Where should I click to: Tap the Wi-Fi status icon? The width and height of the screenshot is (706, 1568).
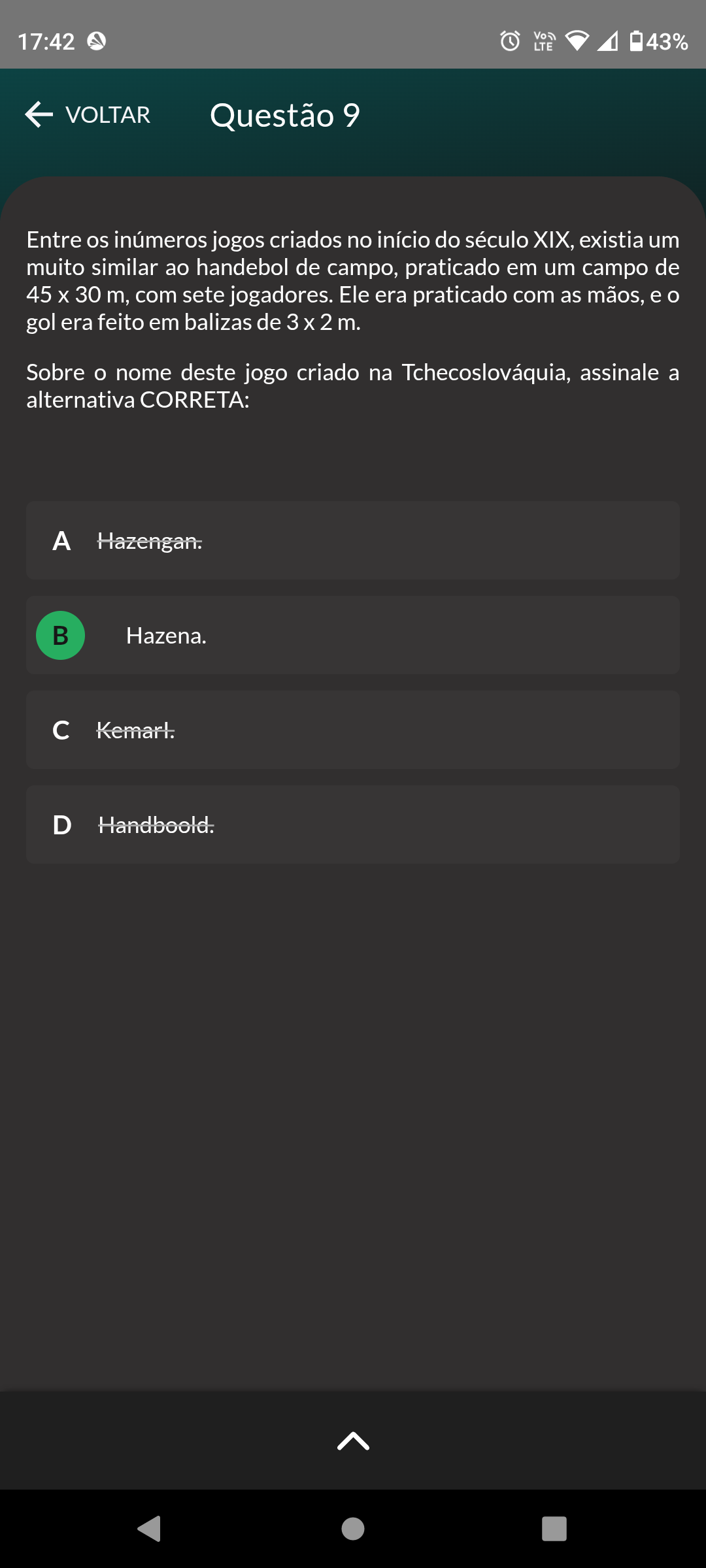[x=577, y=41]
